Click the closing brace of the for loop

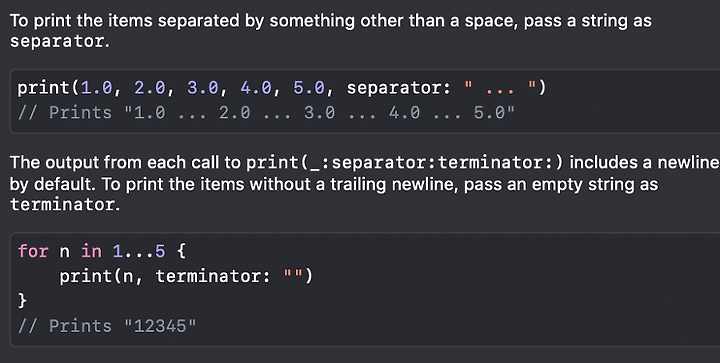click(x=22, y=301)
